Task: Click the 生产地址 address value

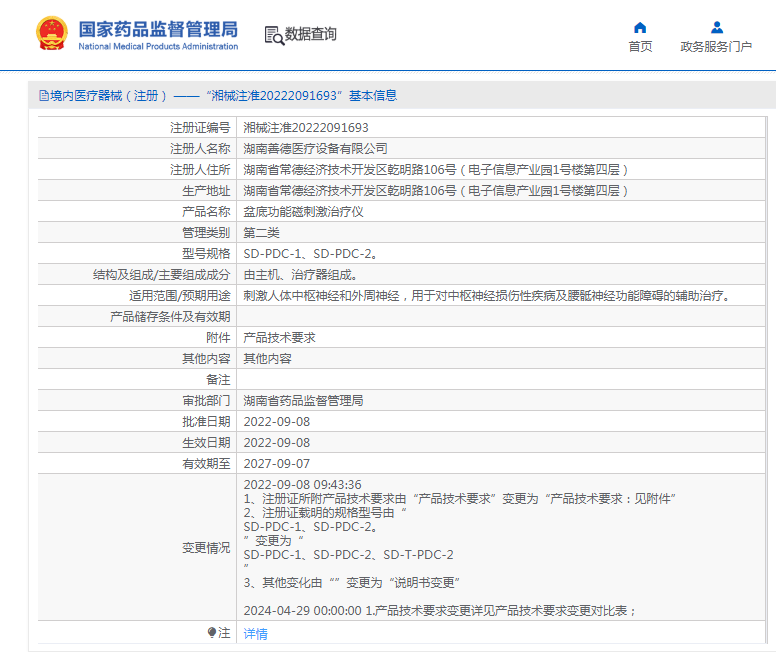Action: 436,191
